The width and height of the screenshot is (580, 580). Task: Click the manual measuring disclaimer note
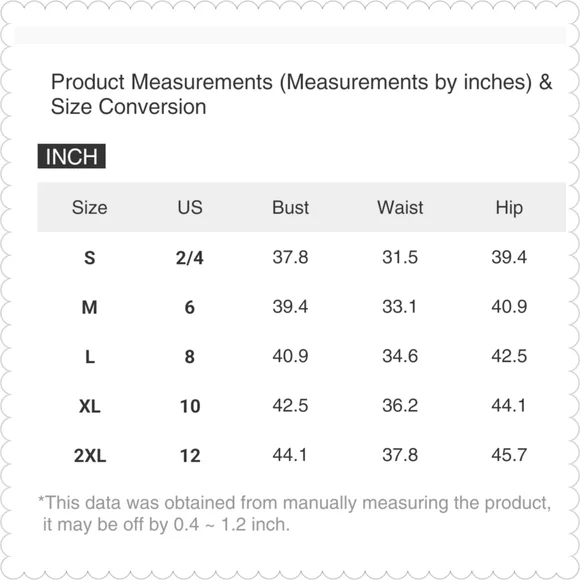pyautogui.click(x=295, y=514)
